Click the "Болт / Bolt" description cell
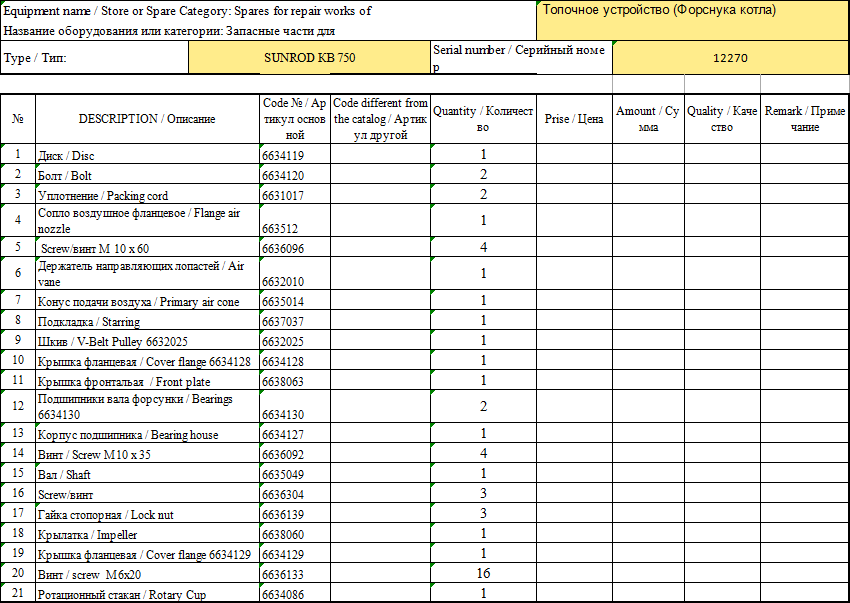The height and width of the screenshot is (603, 850). point(147,175)
